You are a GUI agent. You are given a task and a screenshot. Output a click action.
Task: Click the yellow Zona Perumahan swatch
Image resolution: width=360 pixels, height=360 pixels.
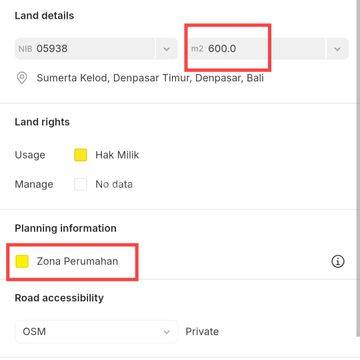coord(22,261)
